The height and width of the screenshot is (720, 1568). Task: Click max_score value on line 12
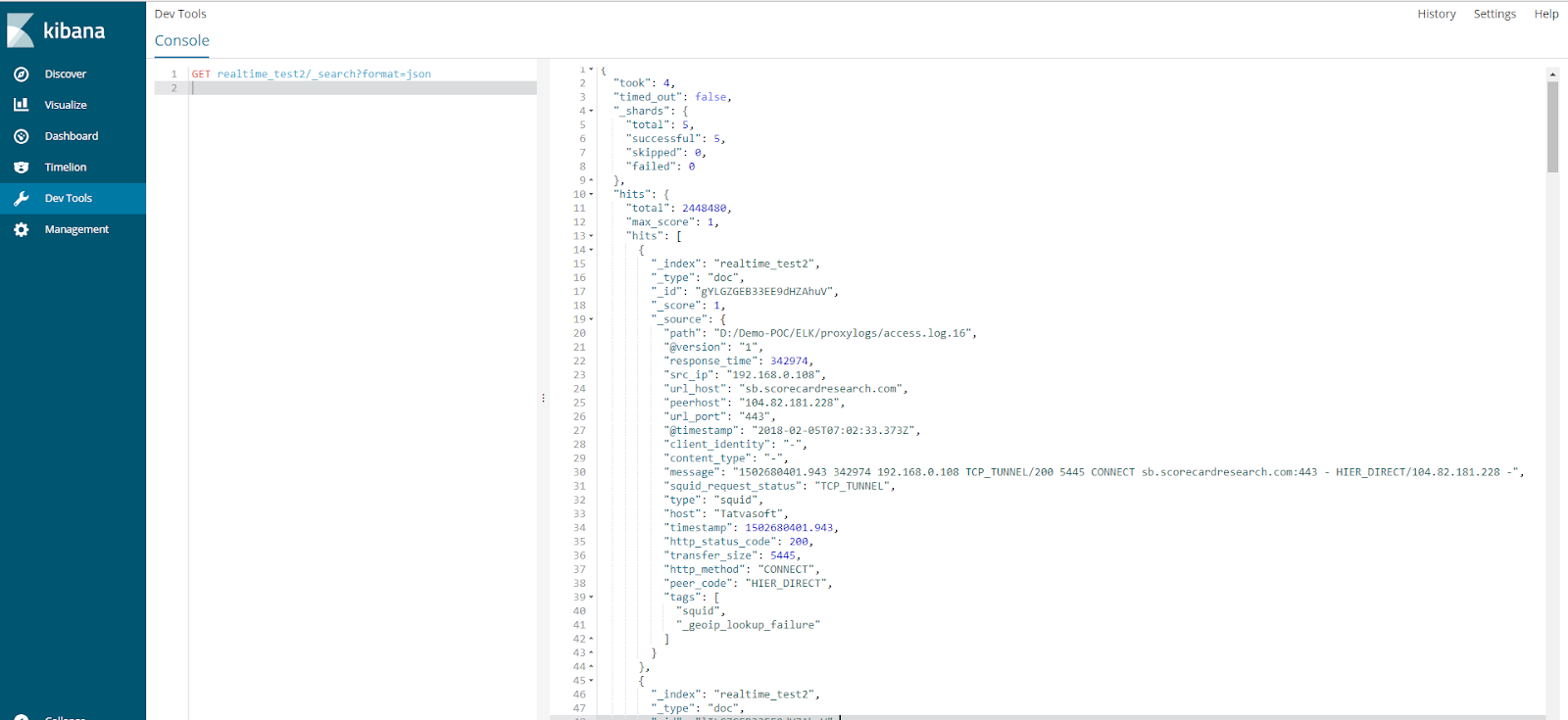click(x=710, y=222)
